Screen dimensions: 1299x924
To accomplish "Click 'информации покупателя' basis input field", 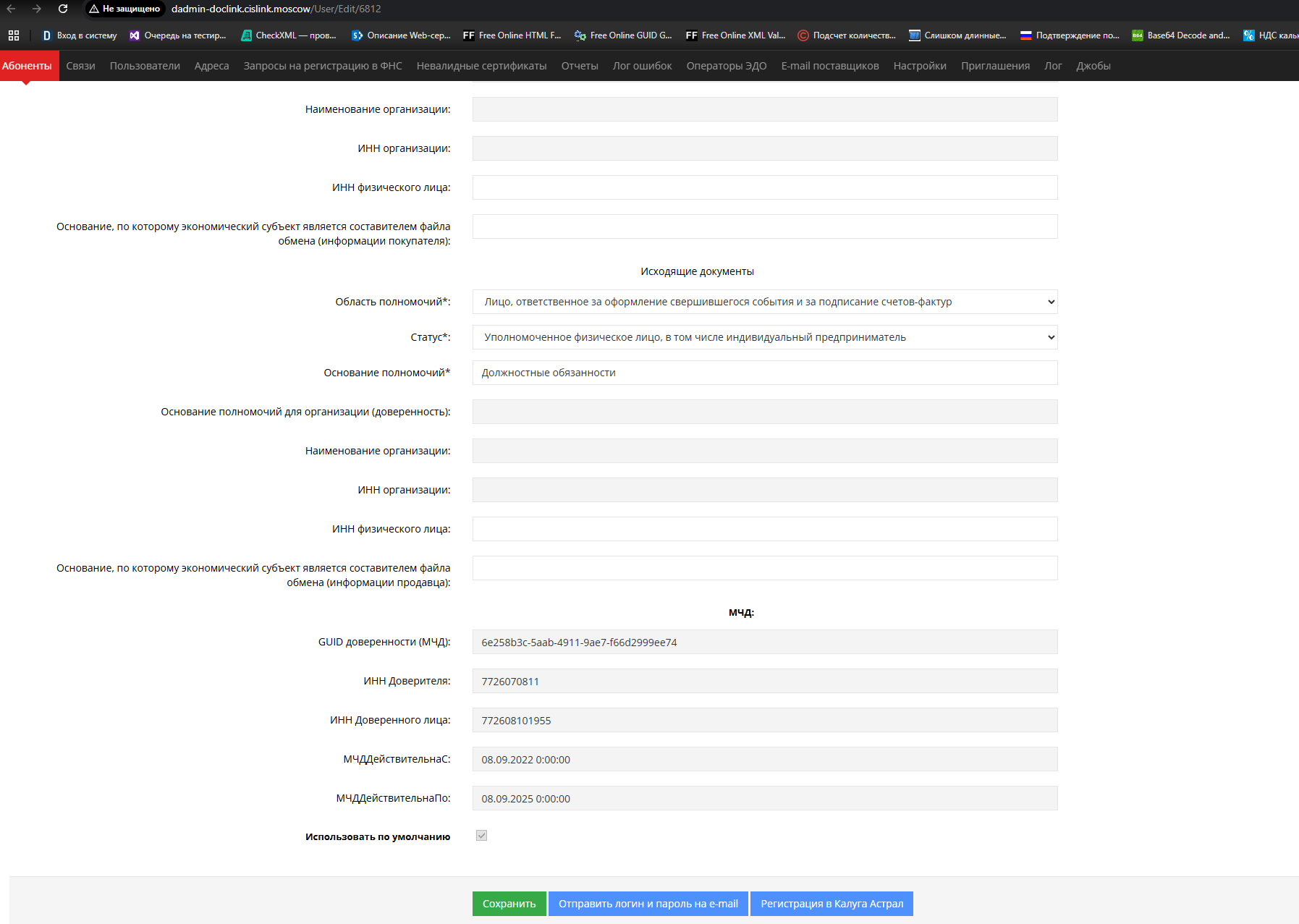I will point(765,226).
